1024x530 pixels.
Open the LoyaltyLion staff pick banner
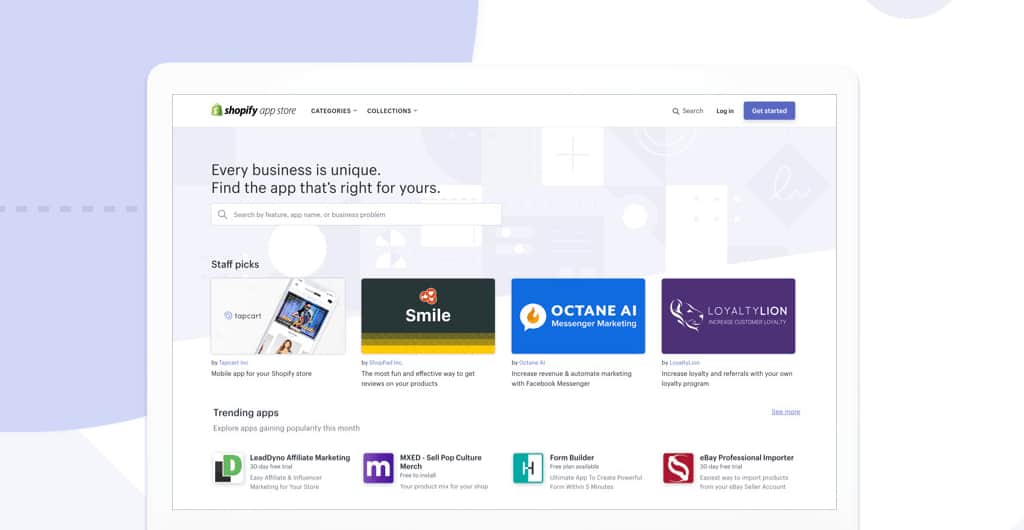coord(728,316)
